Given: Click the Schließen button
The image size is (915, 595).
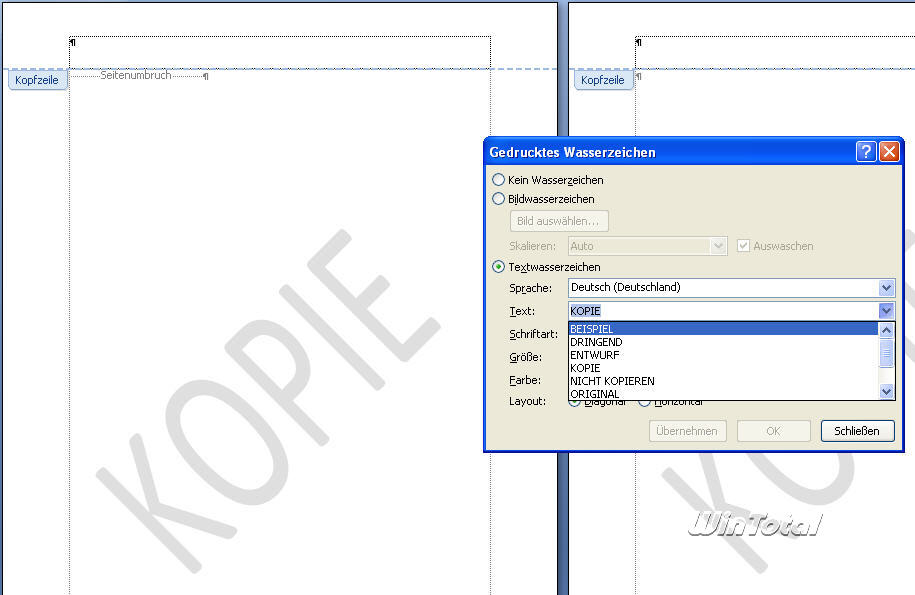Looking at the screenshot, I should click(x=857, y=431).
